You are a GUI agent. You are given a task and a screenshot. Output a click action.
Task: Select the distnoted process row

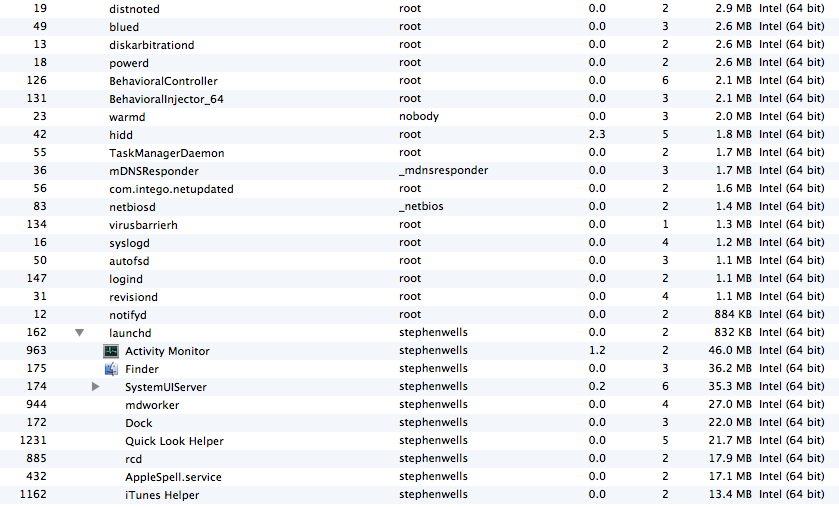click(x=420, y=9)
